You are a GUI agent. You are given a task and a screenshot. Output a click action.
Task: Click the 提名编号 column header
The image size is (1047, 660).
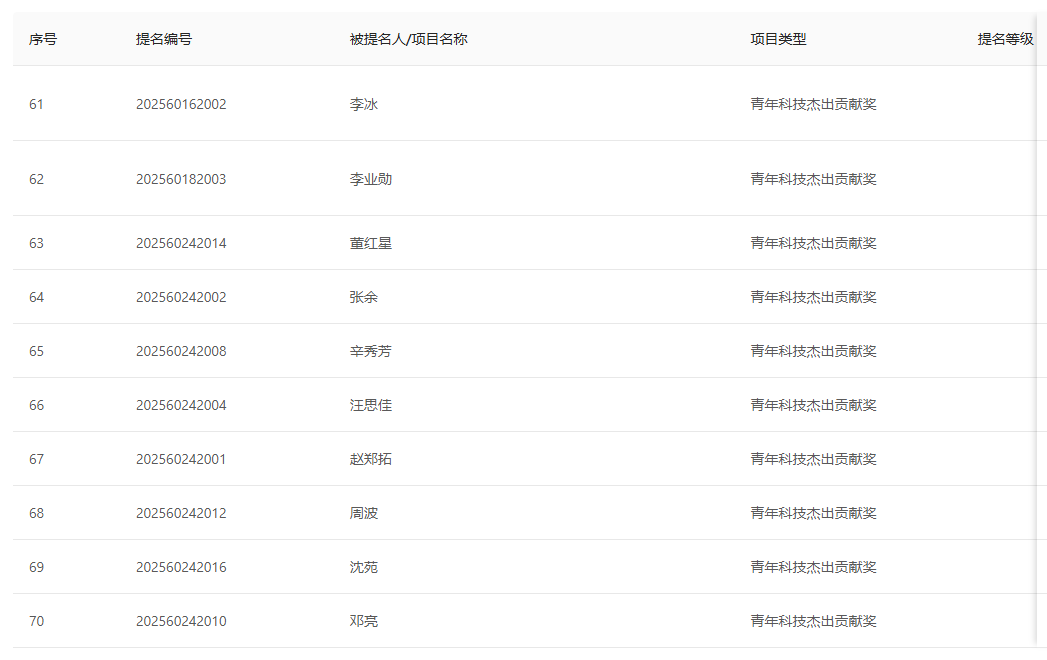(x=164, y=39)
